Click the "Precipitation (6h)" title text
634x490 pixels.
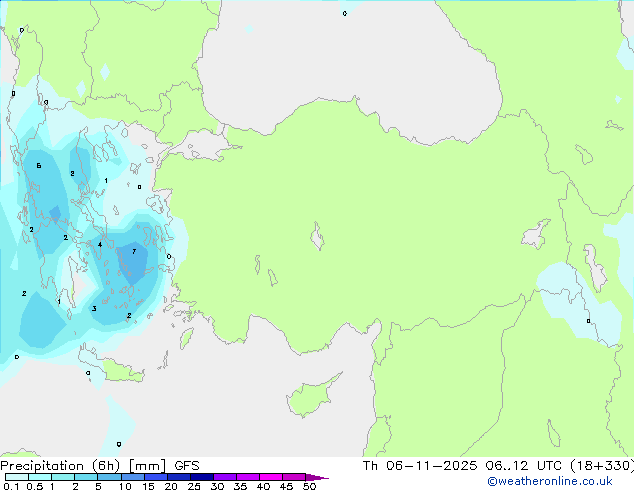point(60,466)
